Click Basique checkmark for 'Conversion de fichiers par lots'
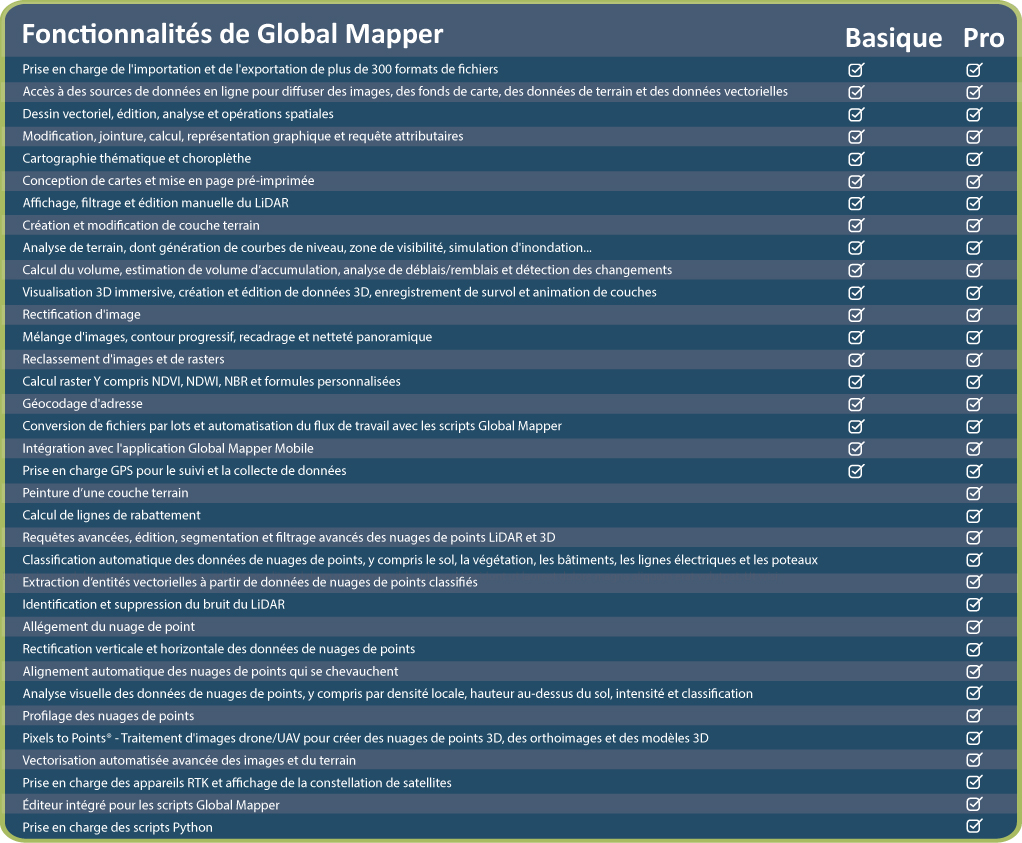 click(x=856, y=426)
